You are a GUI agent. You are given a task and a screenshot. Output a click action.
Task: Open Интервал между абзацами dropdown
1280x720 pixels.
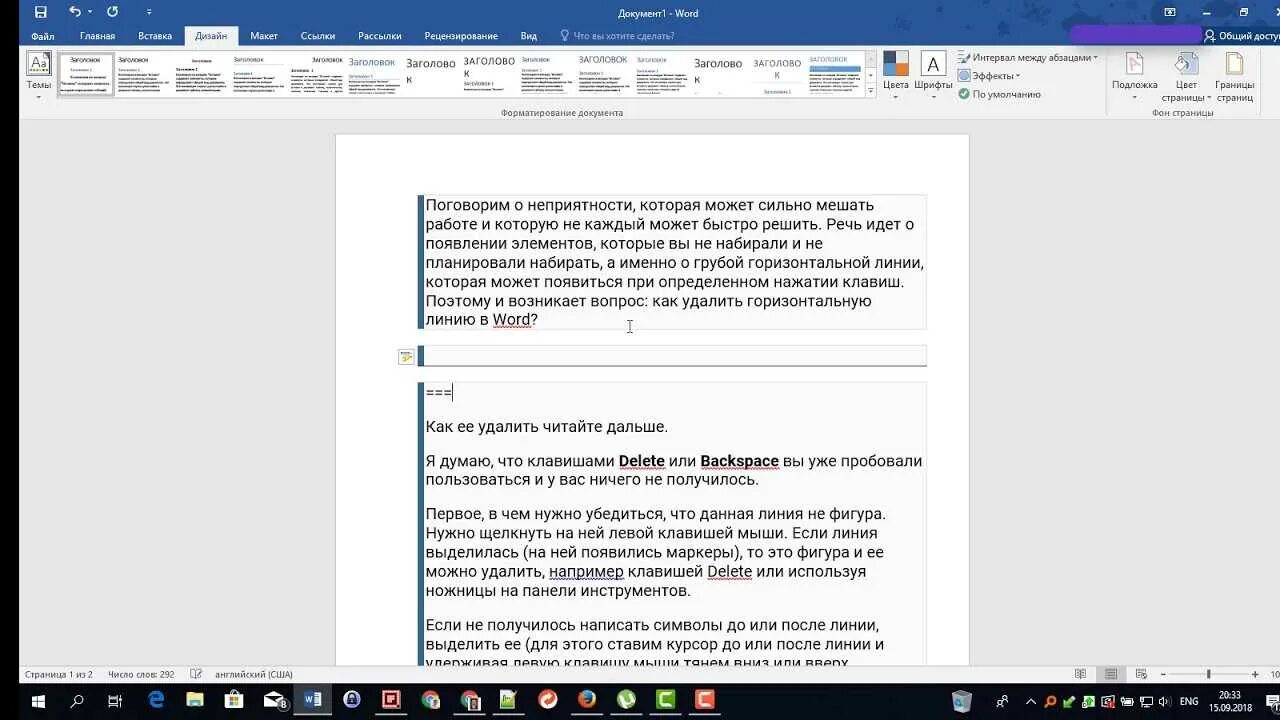coord(1028,58)
